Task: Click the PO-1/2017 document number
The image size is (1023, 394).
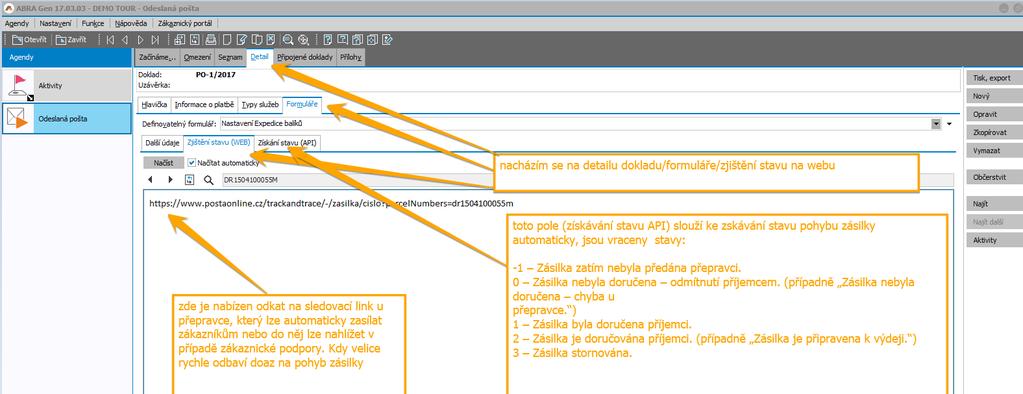Action: (215, 74)
